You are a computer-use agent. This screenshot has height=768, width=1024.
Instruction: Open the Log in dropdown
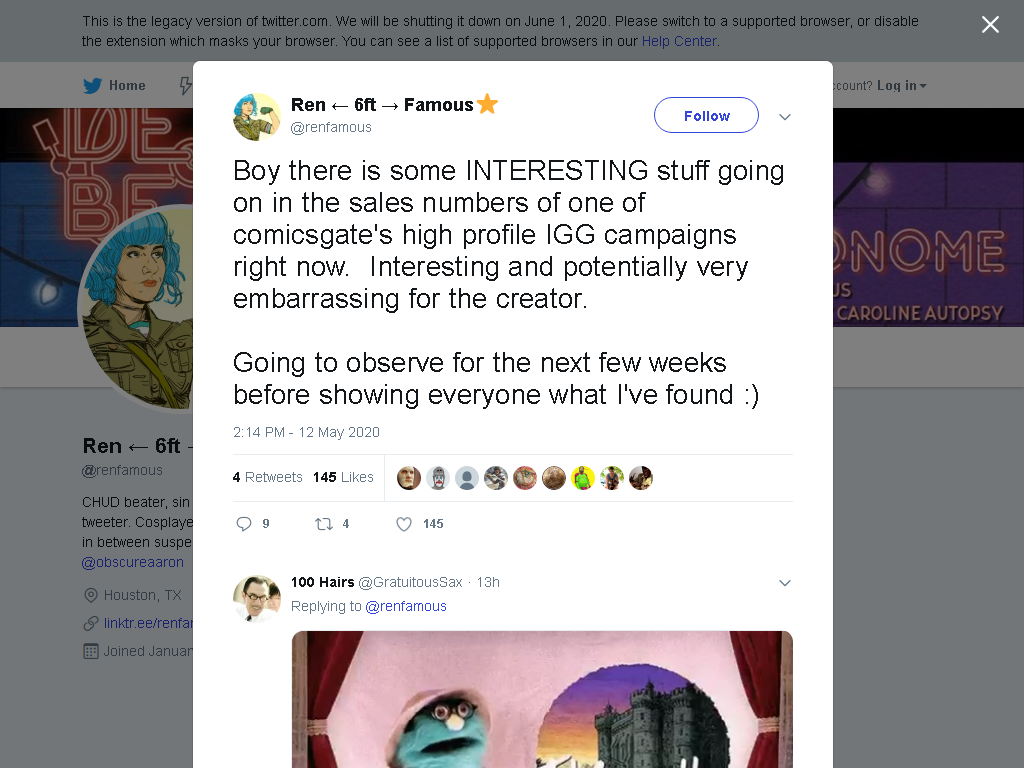coord(901,86)
